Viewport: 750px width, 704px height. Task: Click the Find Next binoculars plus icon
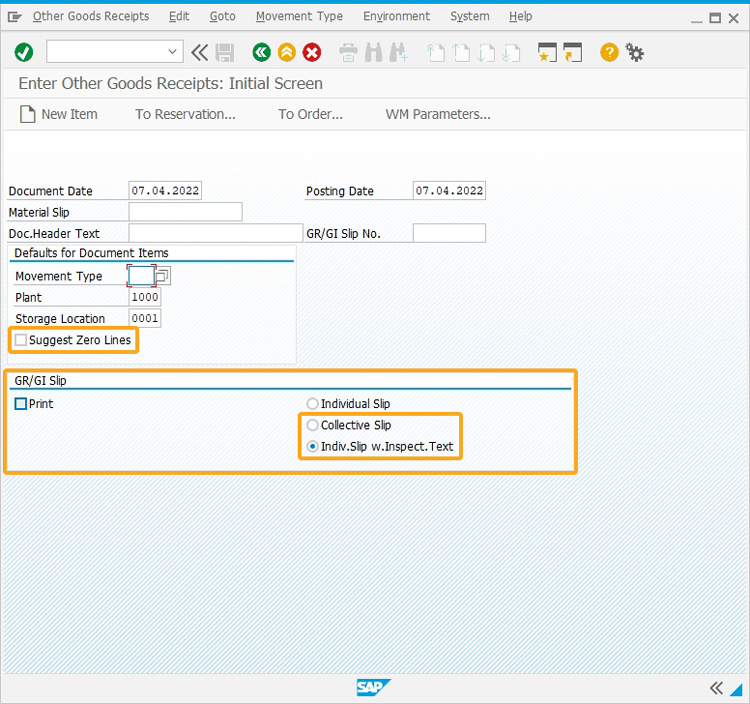click(398, 53)
